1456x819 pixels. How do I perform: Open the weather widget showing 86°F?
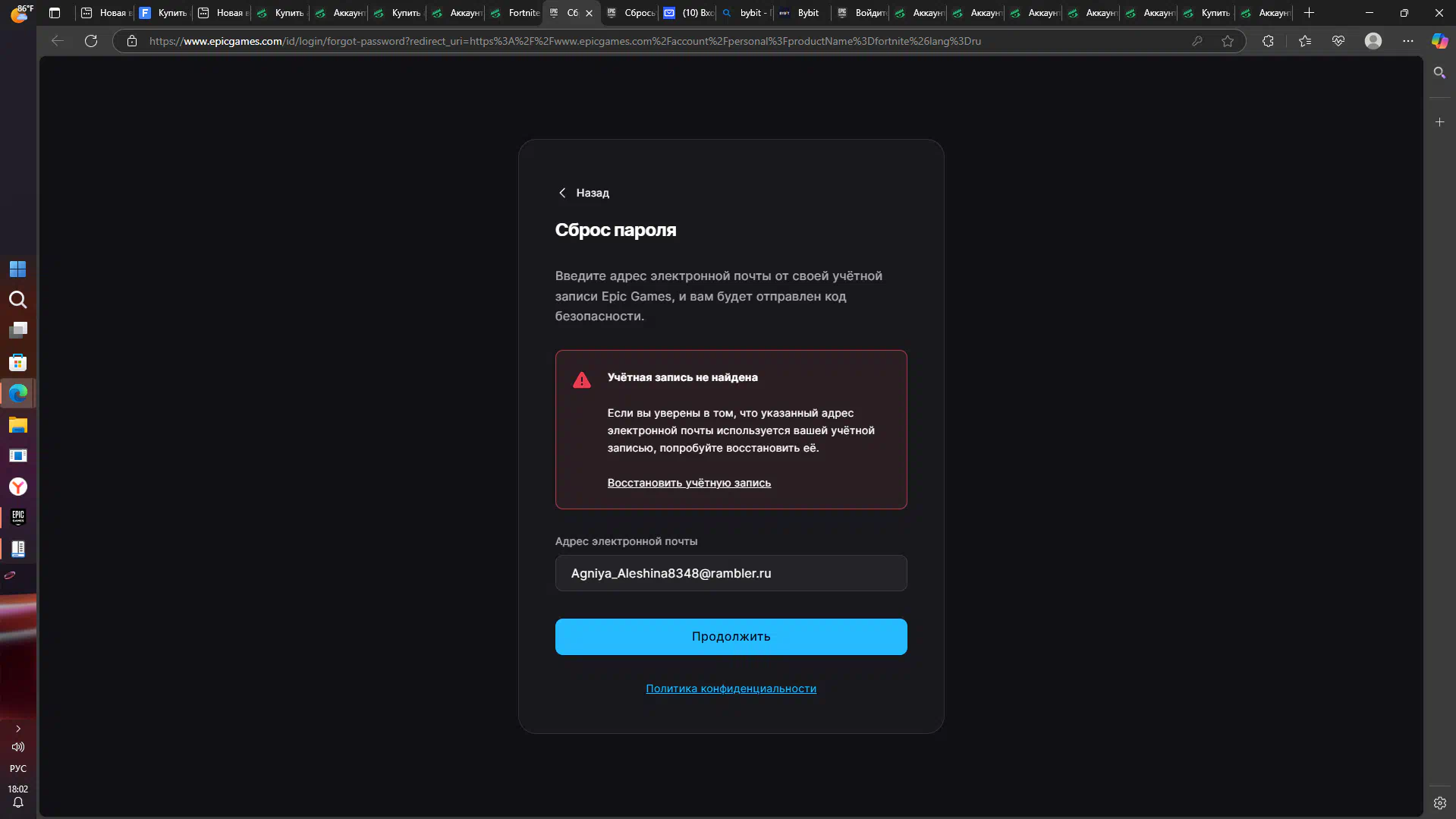21,13
